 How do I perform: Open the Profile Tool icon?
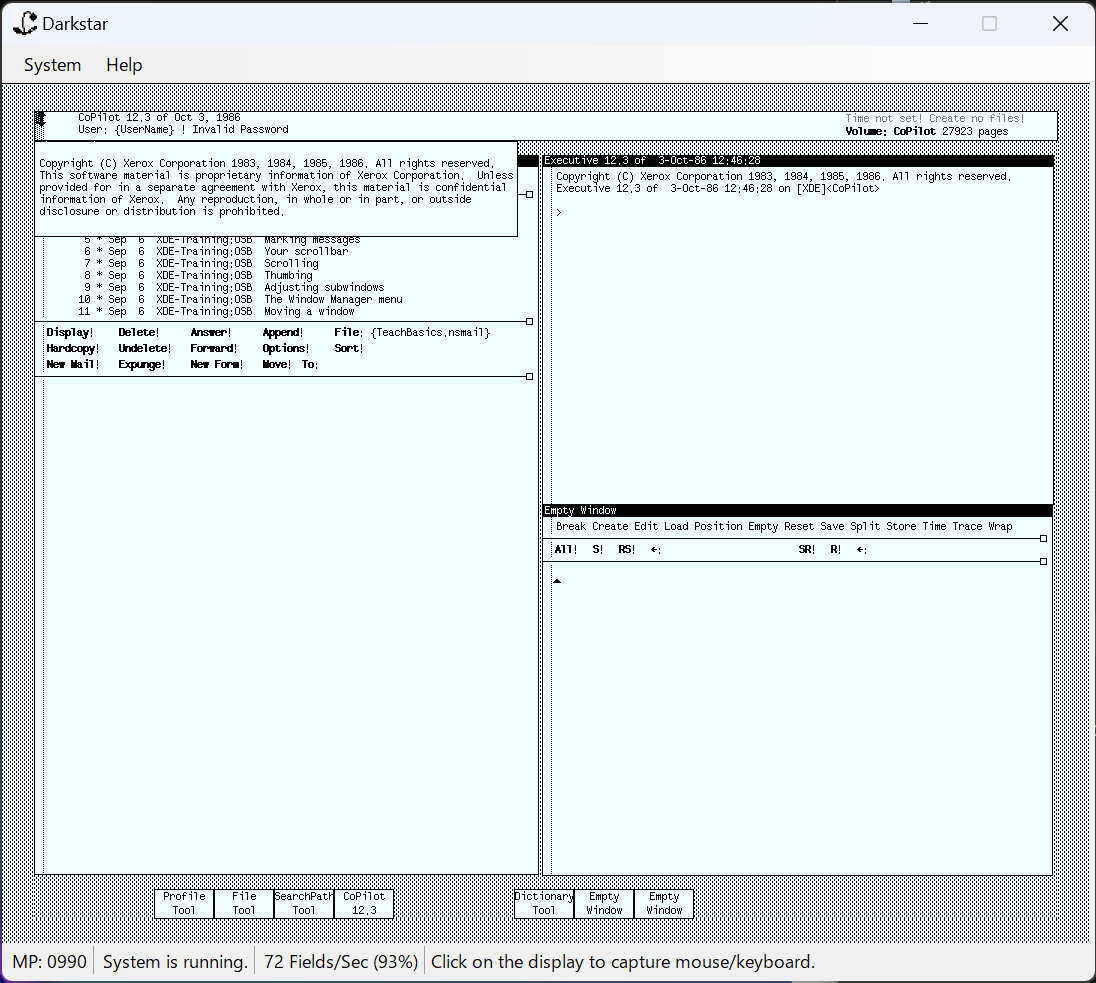point(184,903)
